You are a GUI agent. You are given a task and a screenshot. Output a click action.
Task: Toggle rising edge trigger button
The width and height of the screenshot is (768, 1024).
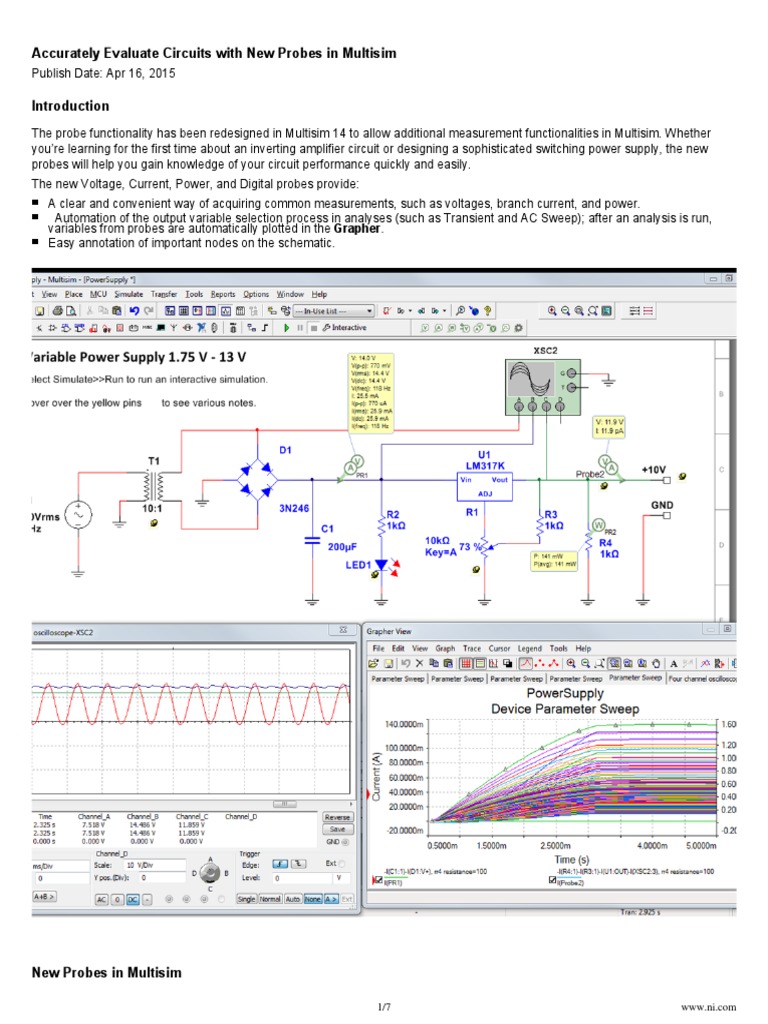coord(280,864)
